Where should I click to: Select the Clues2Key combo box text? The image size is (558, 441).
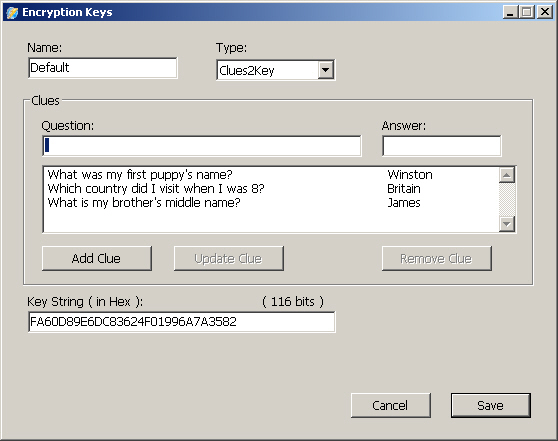coord(247,70)
